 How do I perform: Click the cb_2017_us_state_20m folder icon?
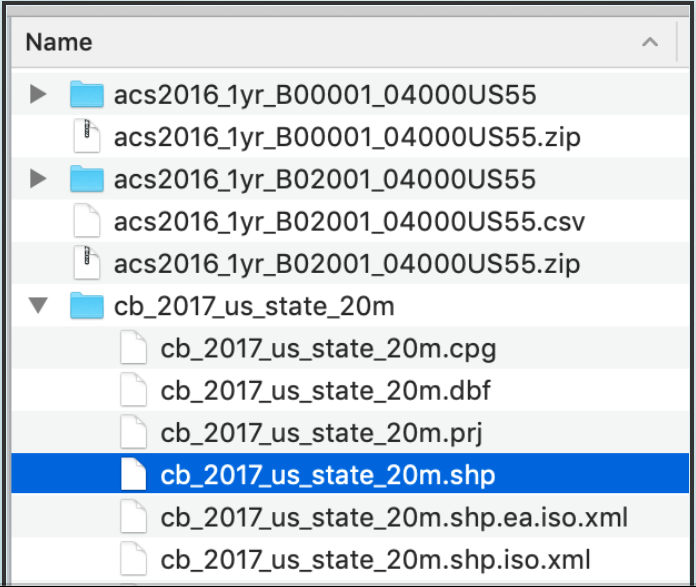88,307
